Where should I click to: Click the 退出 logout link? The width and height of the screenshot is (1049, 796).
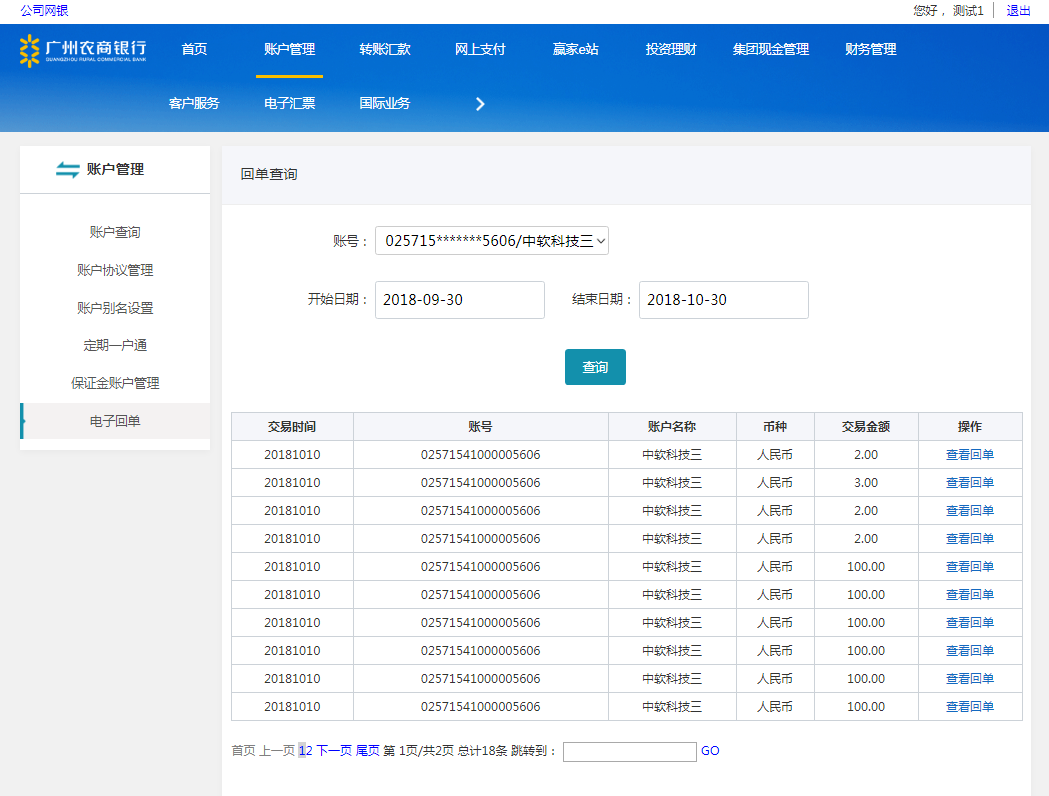tap(1018, 10)
